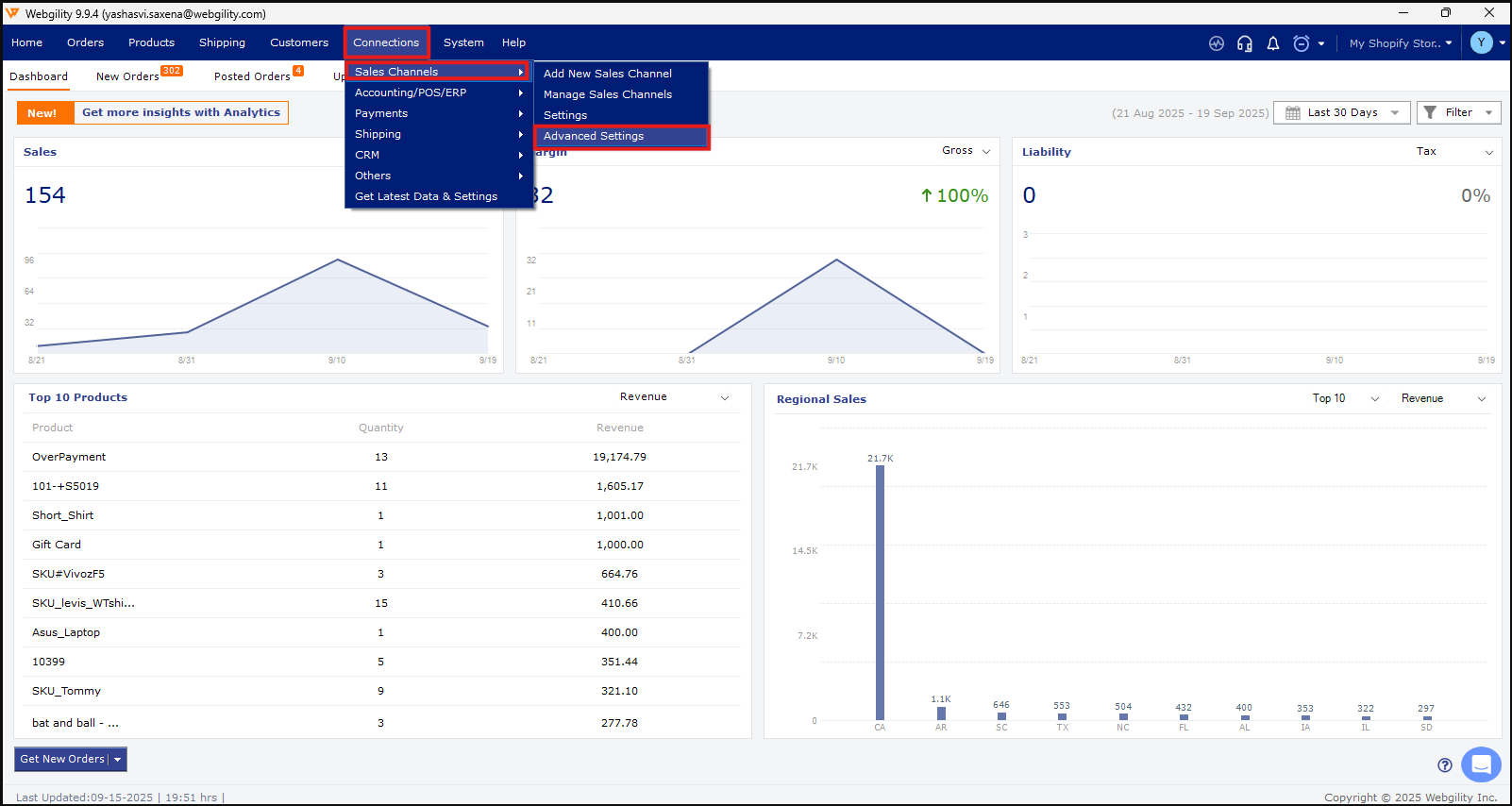
Task: Click the Y user avatar
Action: click(x=1481, y=42)
